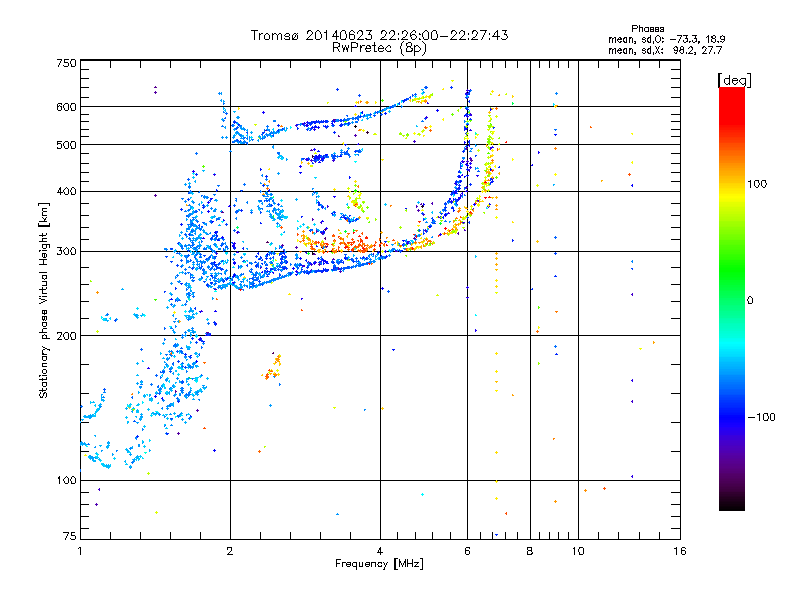
Task: Click the '400' y-axis tick label
Action: pos(66,192)
